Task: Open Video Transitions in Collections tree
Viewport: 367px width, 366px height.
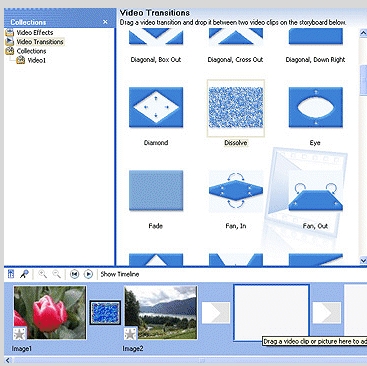Action: [40, 42]
